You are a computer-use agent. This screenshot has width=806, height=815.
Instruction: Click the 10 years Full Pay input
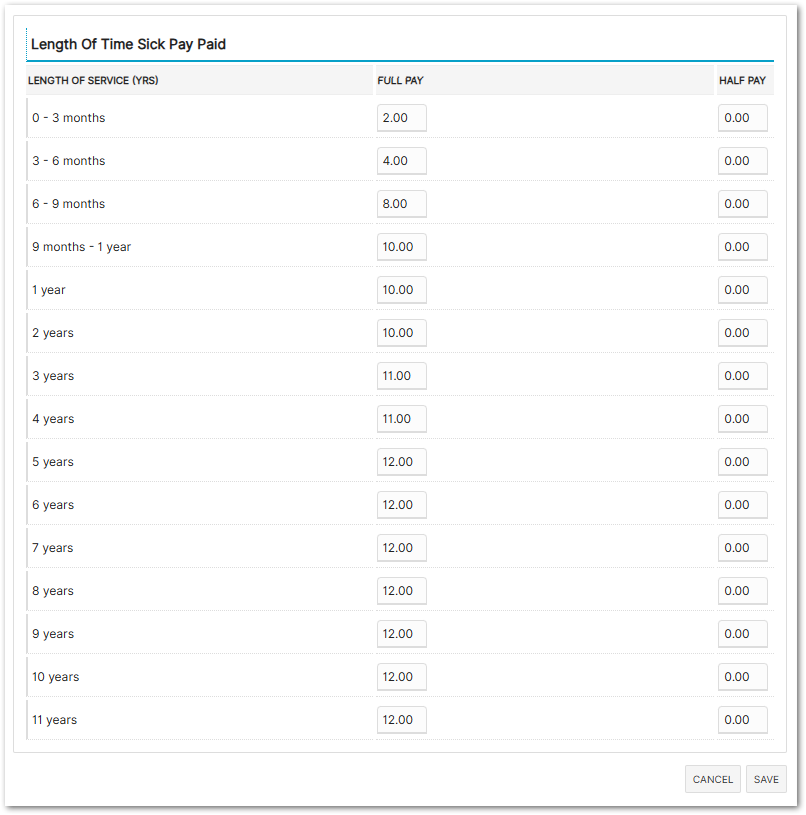click(x=402, y=677)
